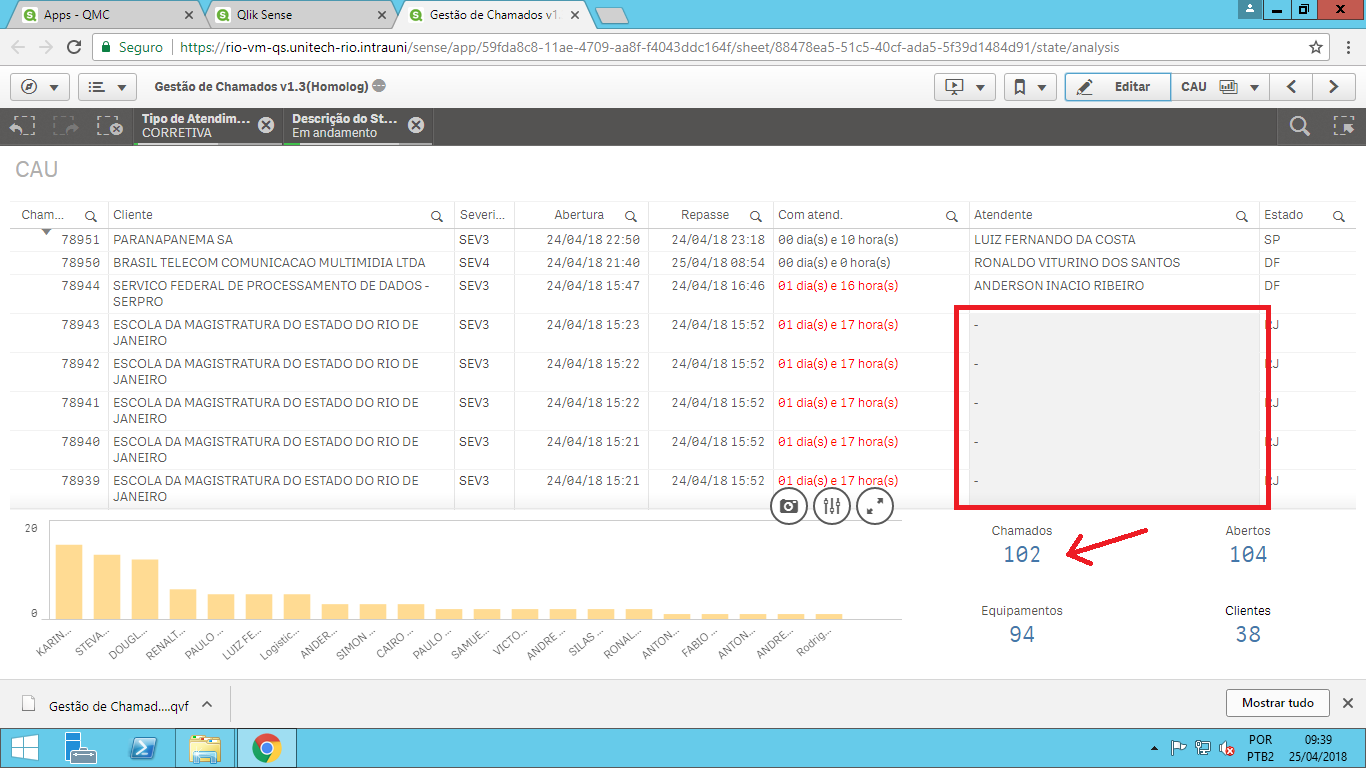Take a snapshot of the table
The width and height of the screenshot is (1366, 768).
click(789, 506)
